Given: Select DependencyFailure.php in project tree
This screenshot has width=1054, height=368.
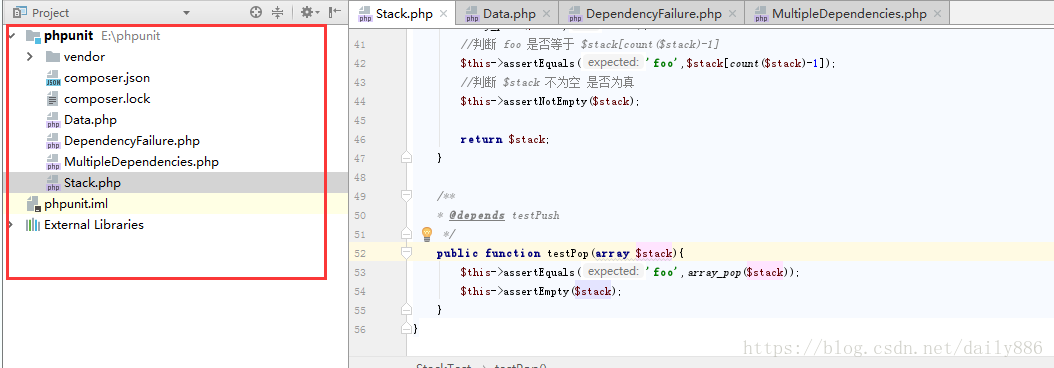Looking at the screenshot, I should click(132, 141).
